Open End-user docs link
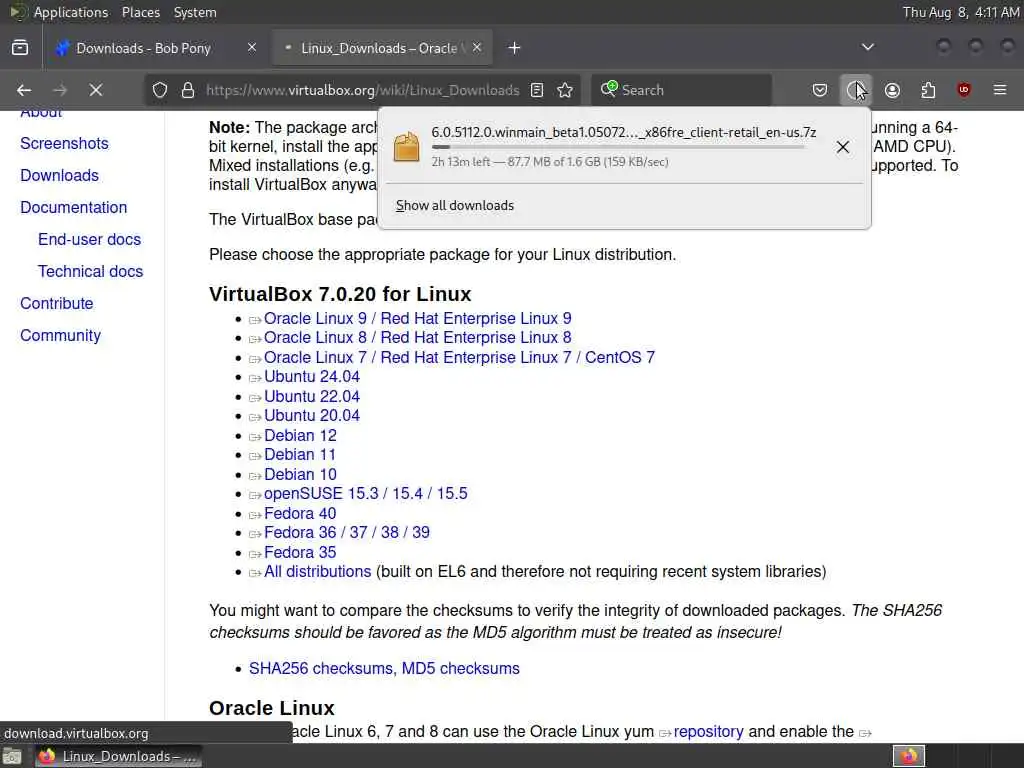 coord(89,240)
